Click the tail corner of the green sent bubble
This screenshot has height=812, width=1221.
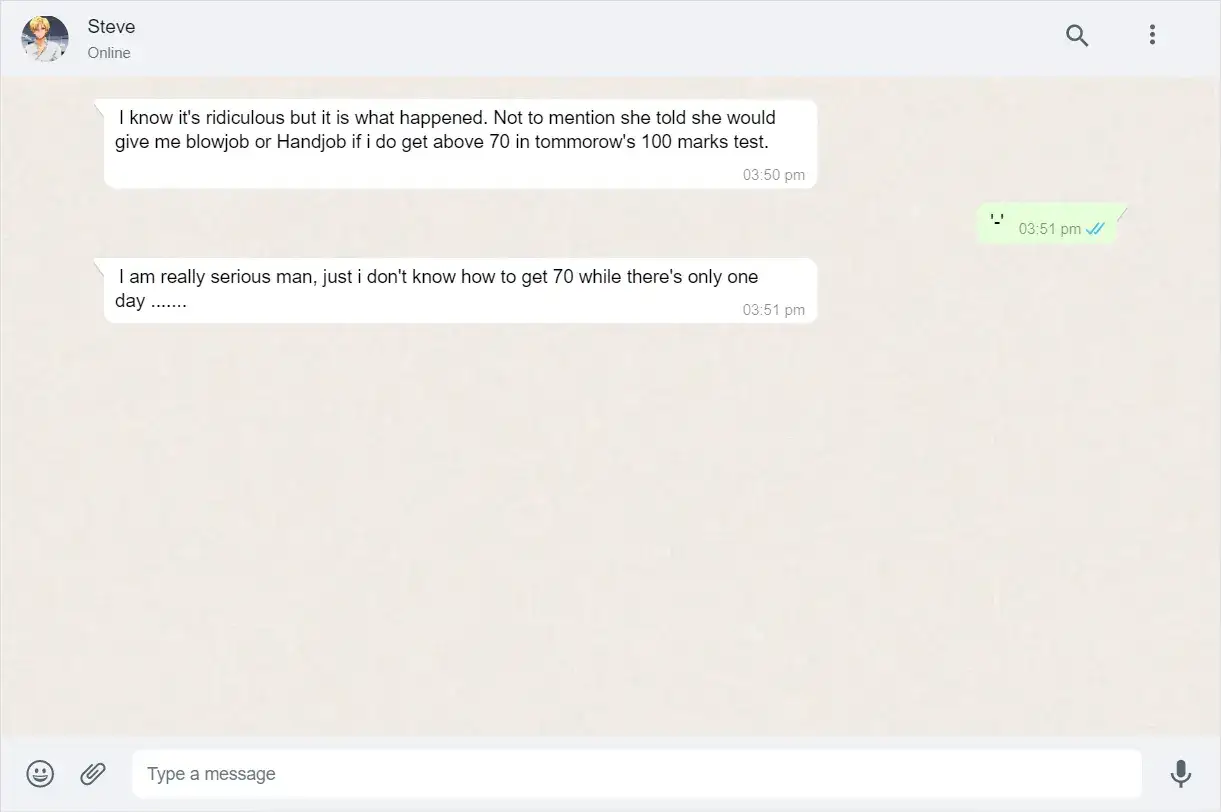coord(1121,211)
